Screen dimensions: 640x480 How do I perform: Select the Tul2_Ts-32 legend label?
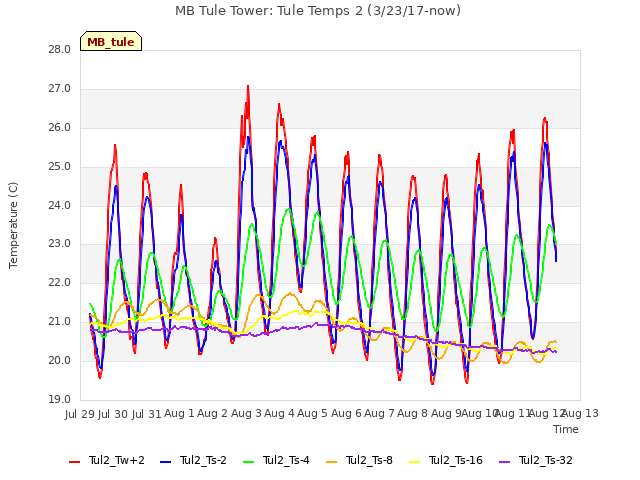pyautogui.click(x=546, y=460)
